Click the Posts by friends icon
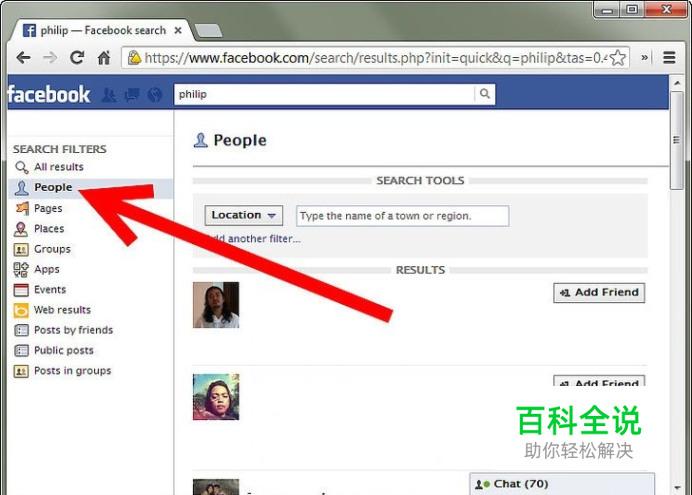 tap(21, 330)
